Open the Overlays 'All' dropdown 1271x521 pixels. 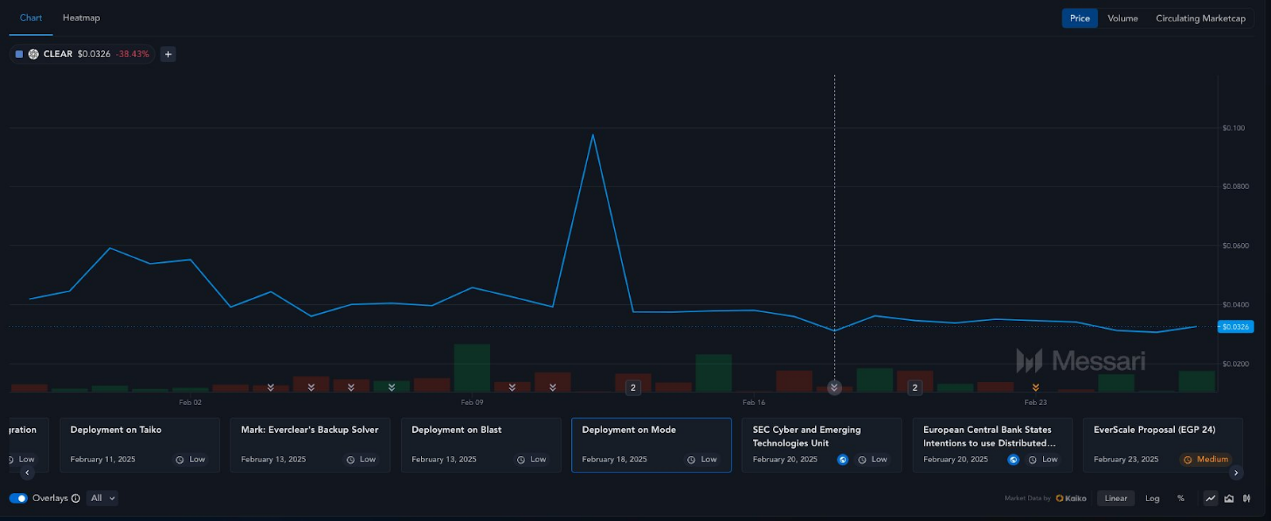click(103, 498)
